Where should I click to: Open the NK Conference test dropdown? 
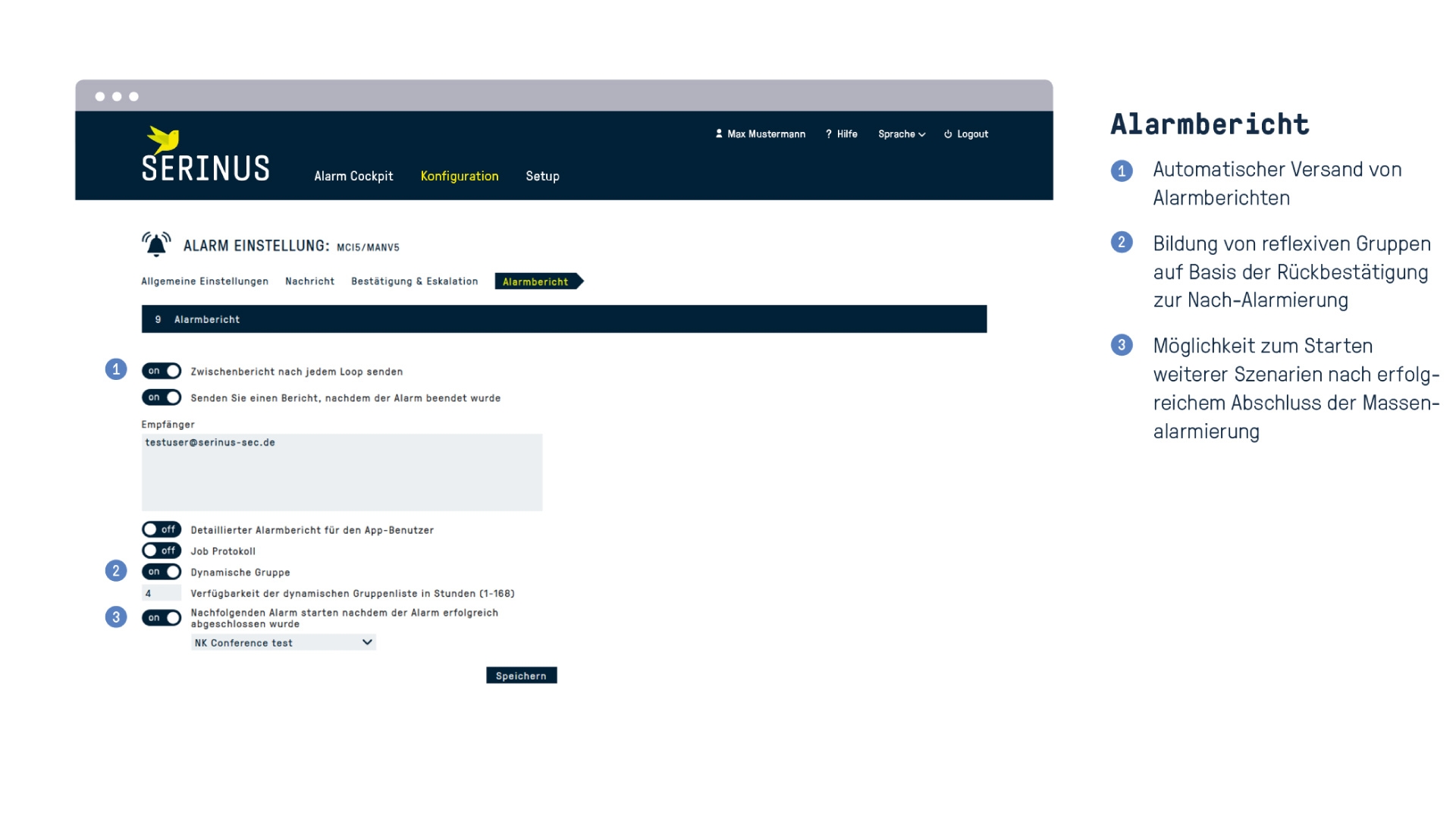click(284, 642)
